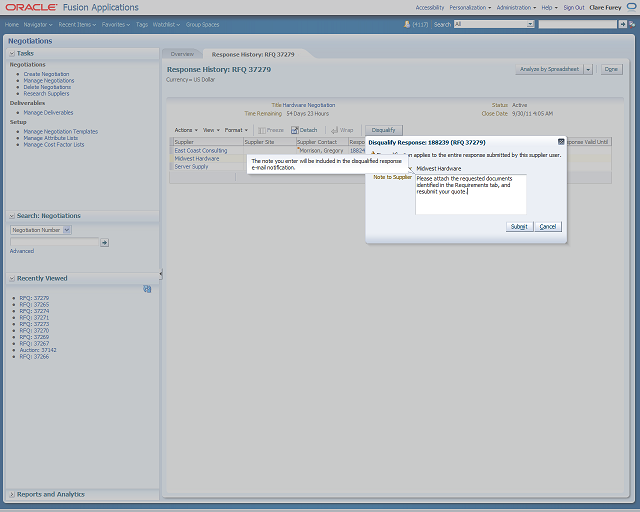
Task: Collapse the Recently Viewed panel
Action: [12, 278]
